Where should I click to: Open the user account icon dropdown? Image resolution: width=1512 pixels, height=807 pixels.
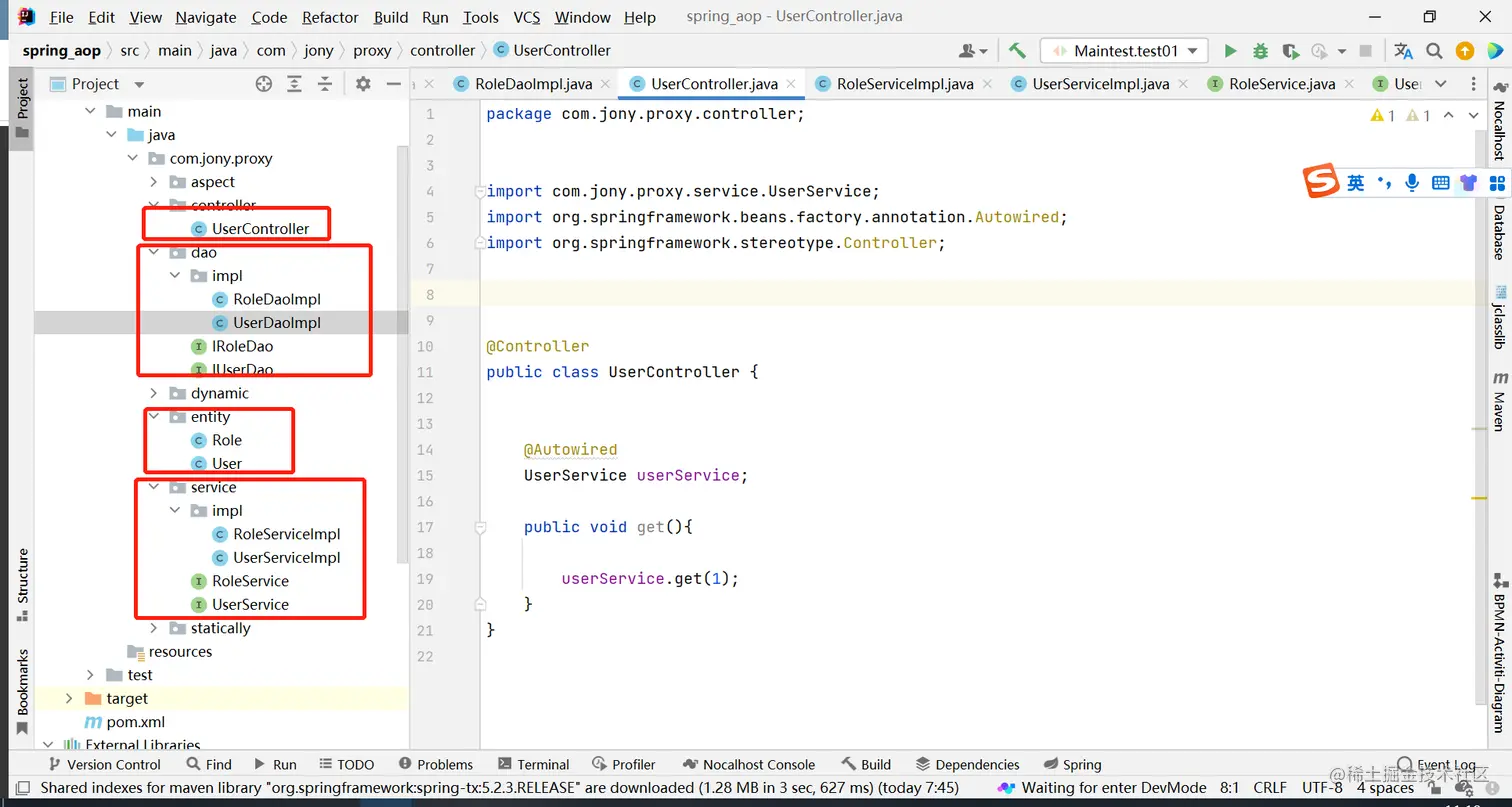click(972, 51)
